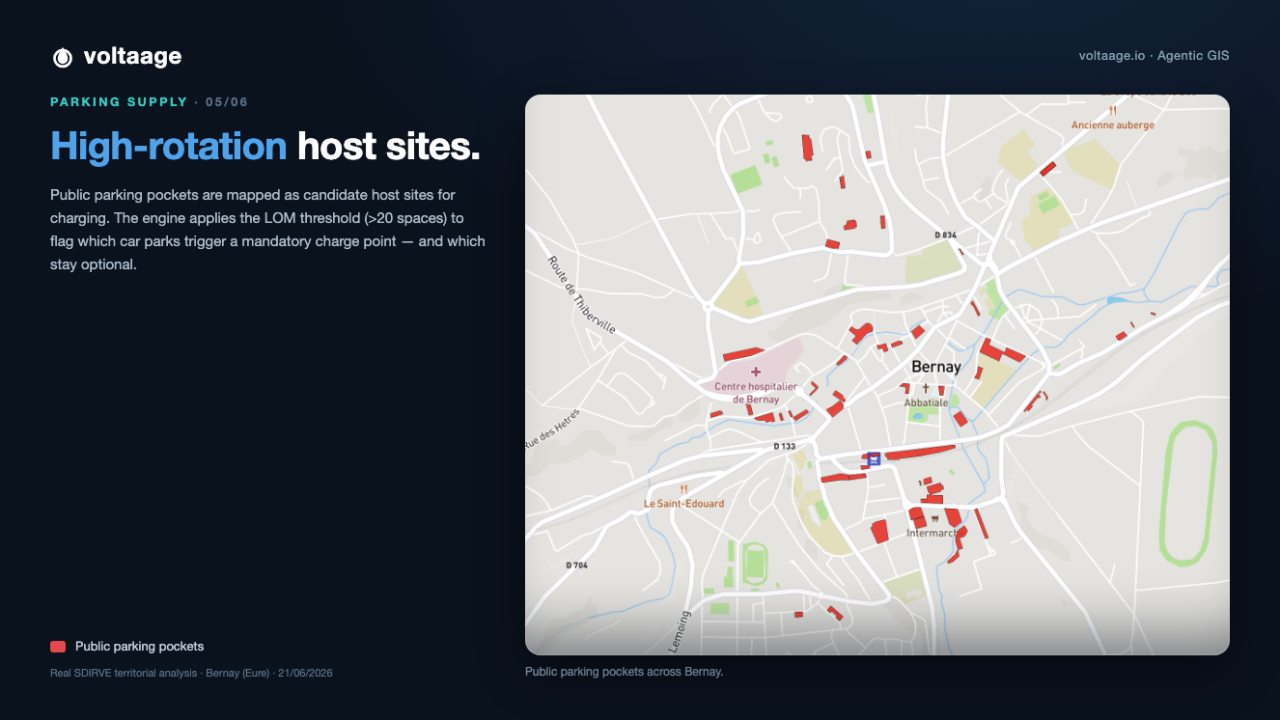Click the blue charging station marker

pos(874,459)
